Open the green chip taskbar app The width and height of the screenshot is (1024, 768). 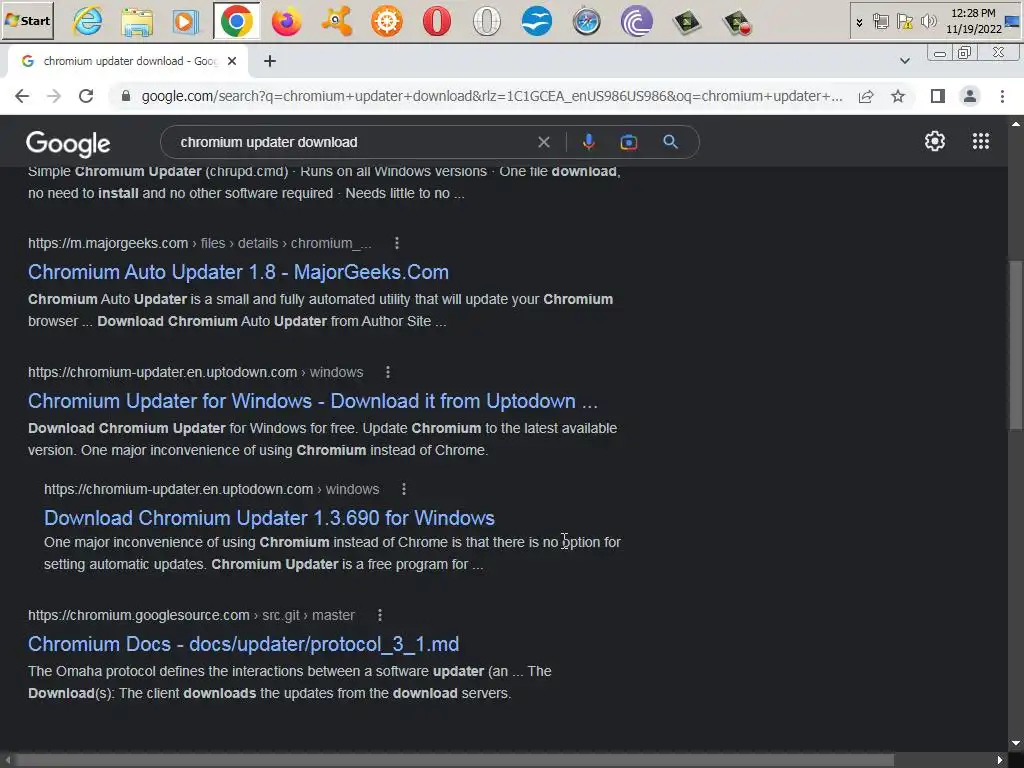[686, 21]
